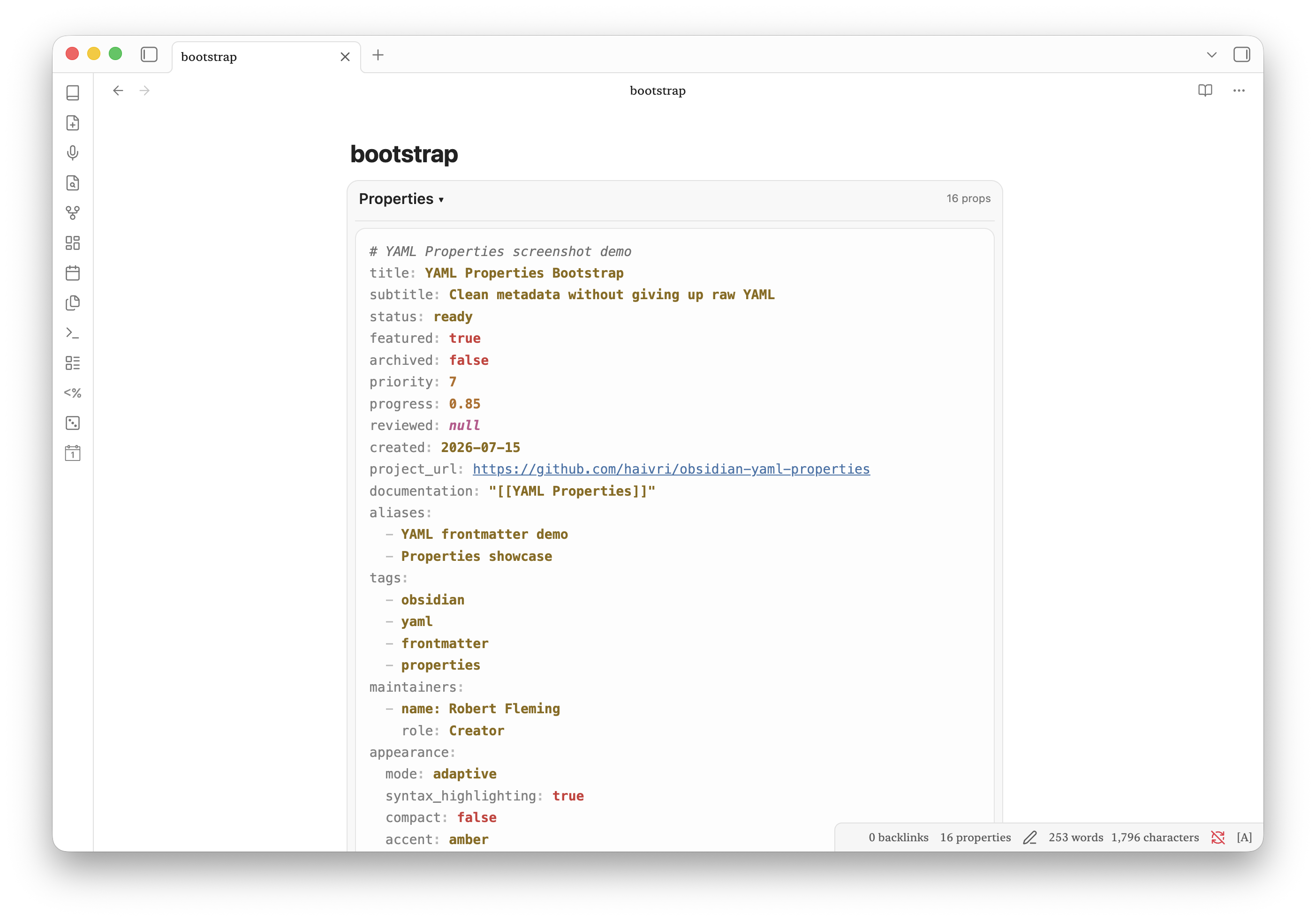Open the github.com project_url link
The height and width of the screenshot is (921, 1316).
671,469
